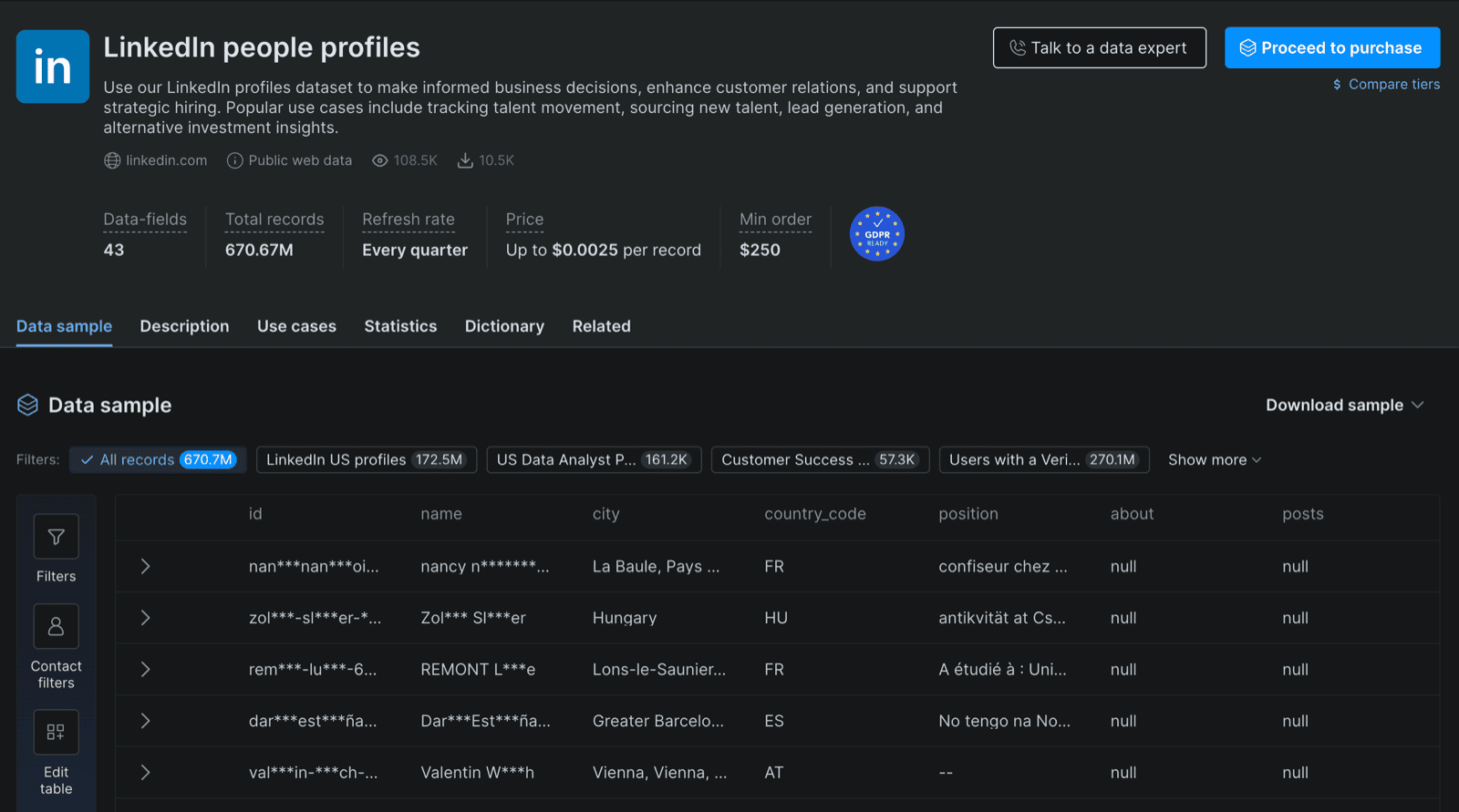Click the linkedin.com source link
This screenshot has width=1459, height=812.
[166, 160]
